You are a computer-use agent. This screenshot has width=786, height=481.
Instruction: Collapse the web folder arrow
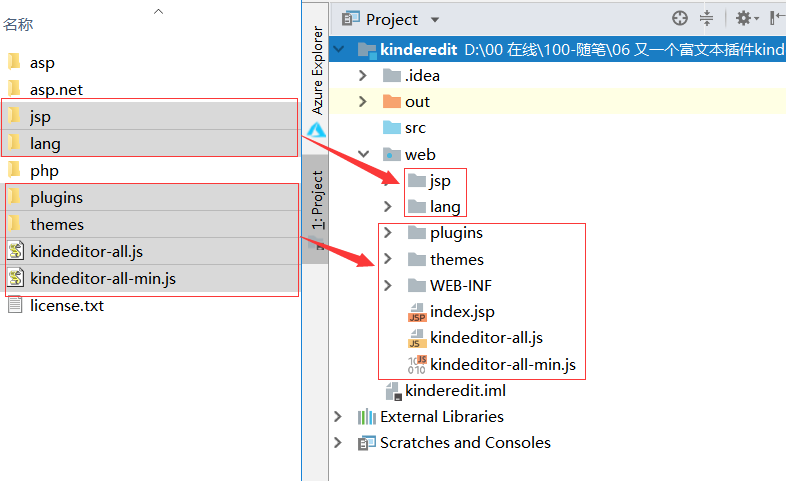click(x=363, y=154)
